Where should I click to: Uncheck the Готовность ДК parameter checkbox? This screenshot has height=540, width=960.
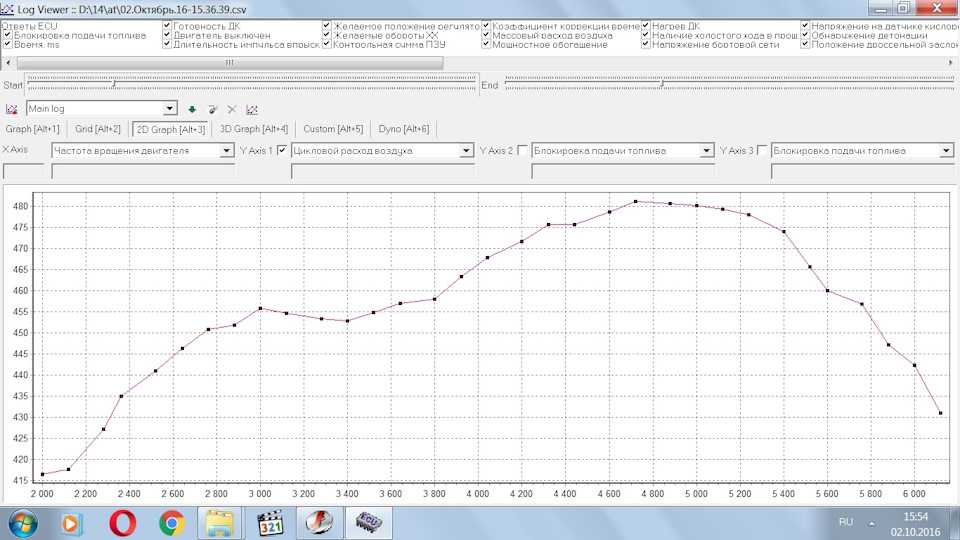click(x=167, y=25)
